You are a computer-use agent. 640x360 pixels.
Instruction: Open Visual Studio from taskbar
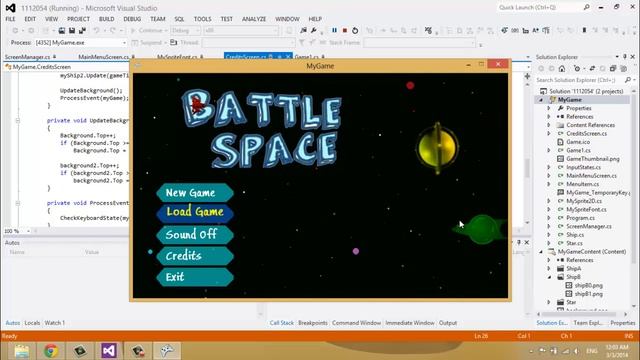[x=109, y=351]
